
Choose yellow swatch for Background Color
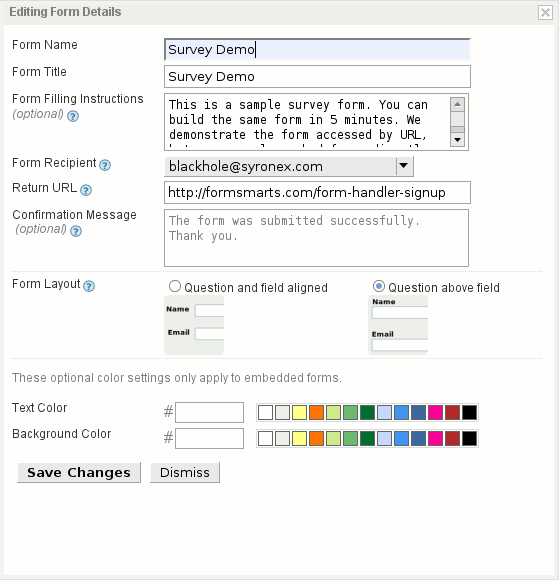click(299, 438)
